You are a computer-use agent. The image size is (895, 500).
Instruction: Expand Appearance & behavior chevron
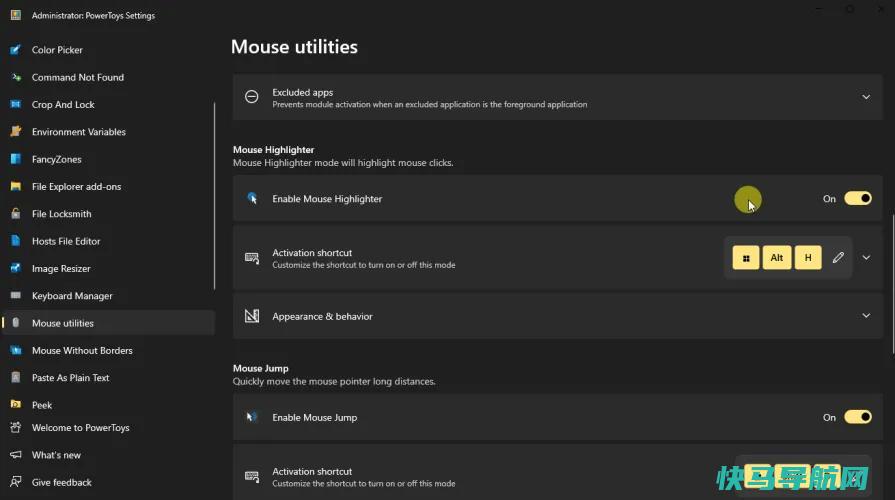pos(866,316)
